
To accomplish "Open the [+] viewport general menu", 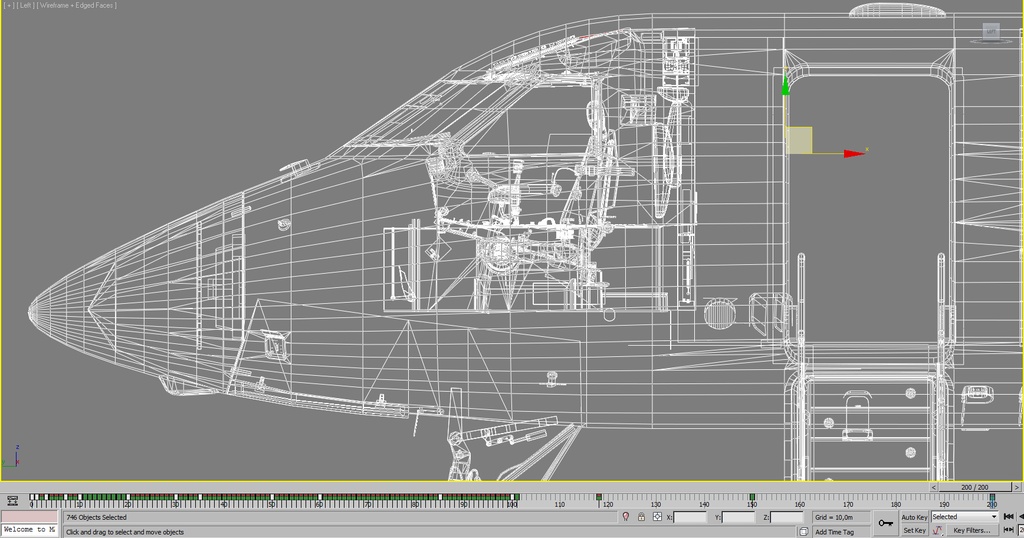I will [x=9, y=5].
